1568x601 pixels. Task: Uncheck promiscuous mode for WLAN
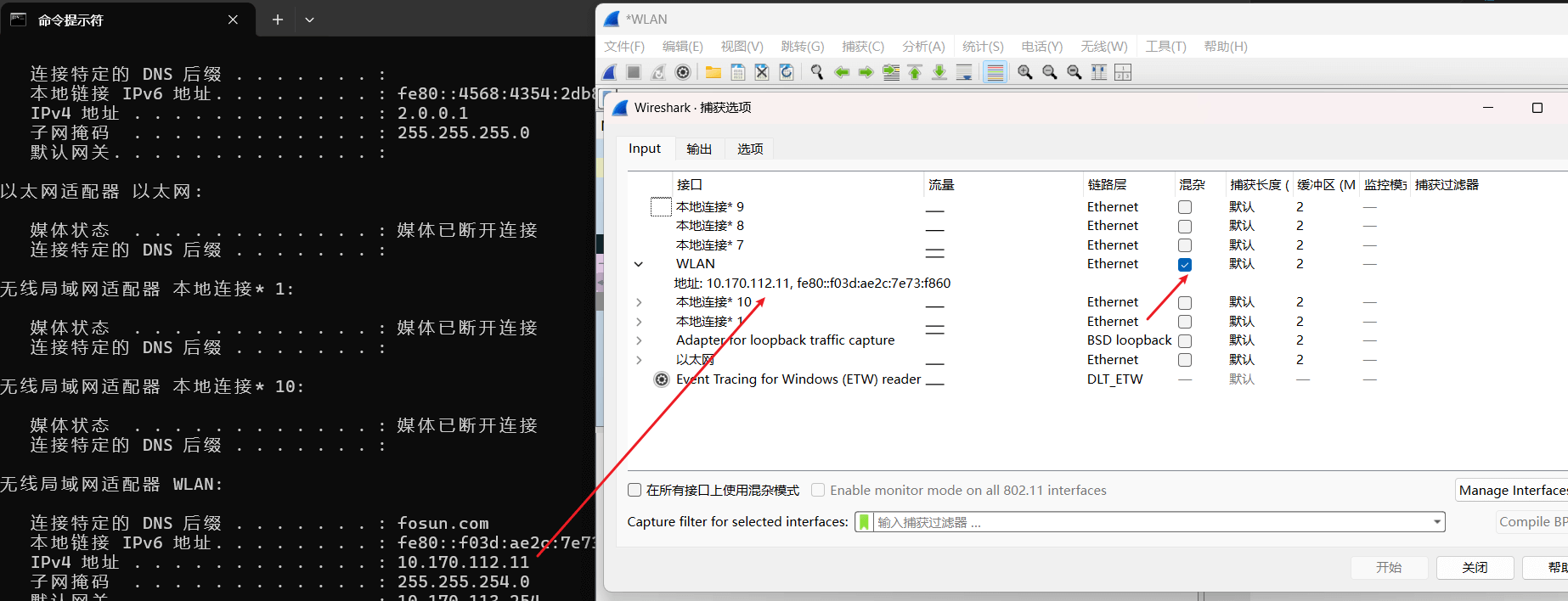pyautogui.click(x=1185, y=265)
